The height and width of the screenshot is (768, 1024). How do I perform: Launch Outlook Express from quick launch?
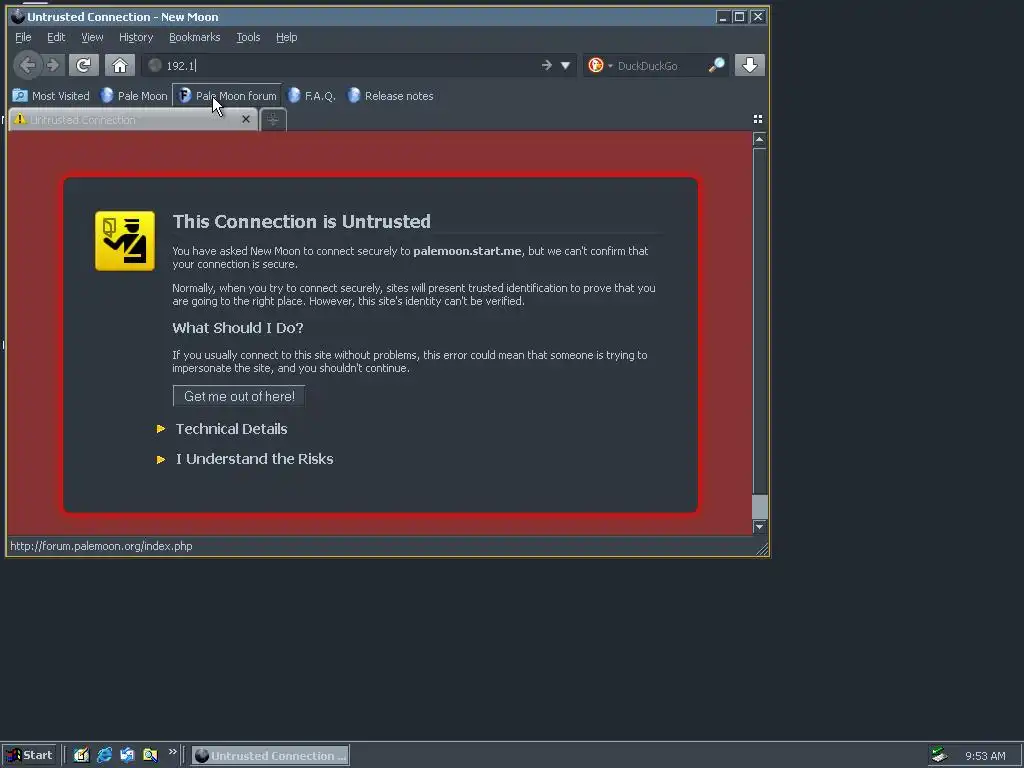pos(127,755)
